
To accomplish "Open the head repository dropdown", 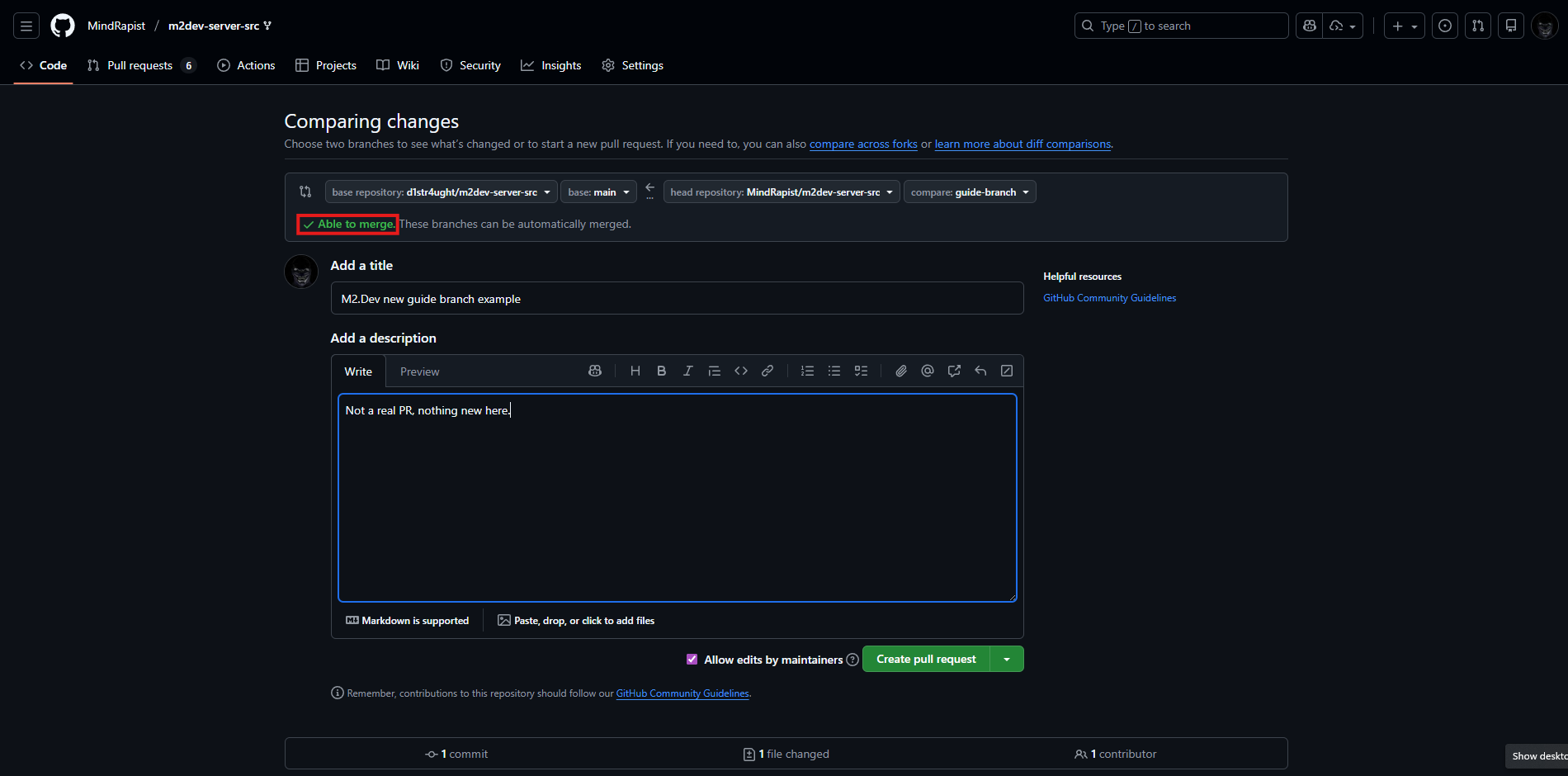I will pyautogui.click(x=781, y=192).
